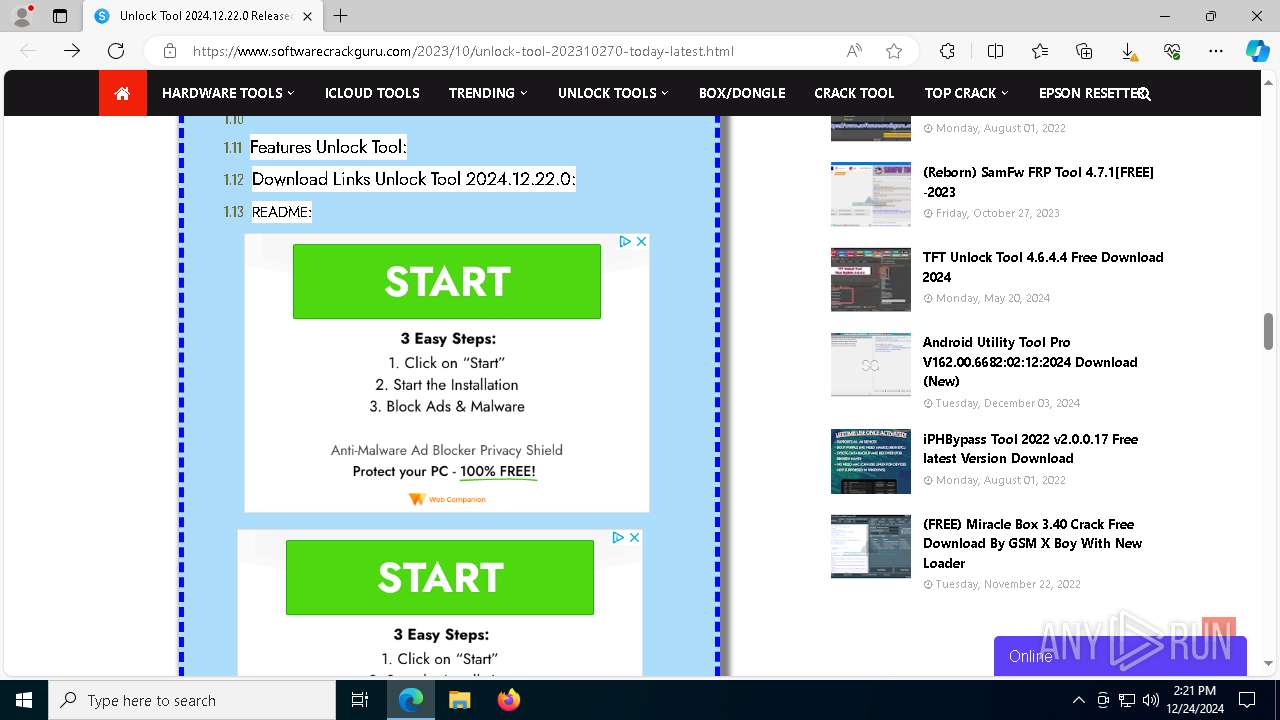Open iPHBypass Tool post thumbnail
The height and width of the screenshot is (720, 1280).
tap(871, 462)
